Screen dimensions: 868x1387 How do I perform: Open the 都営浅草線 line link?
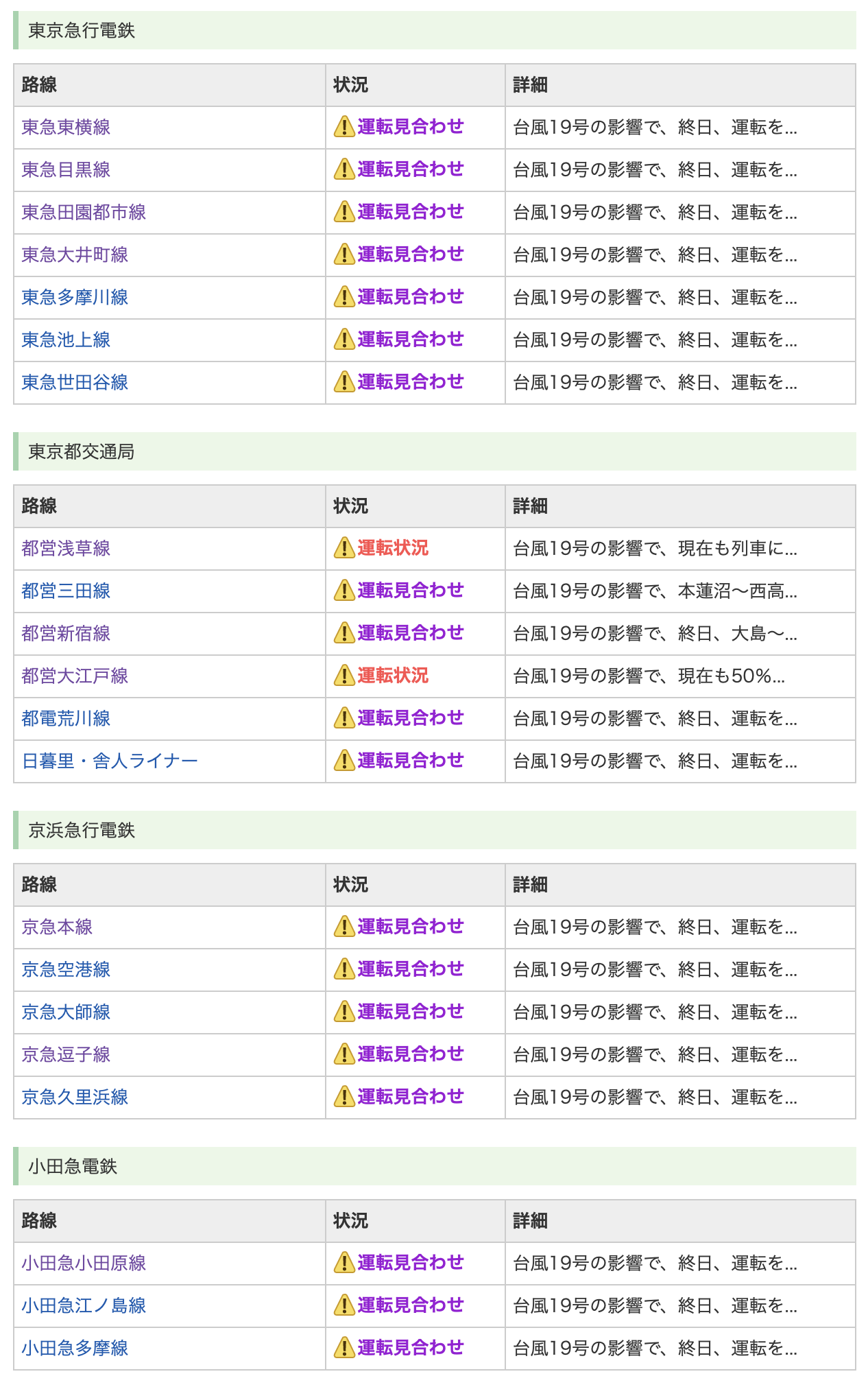pos(66,549)
